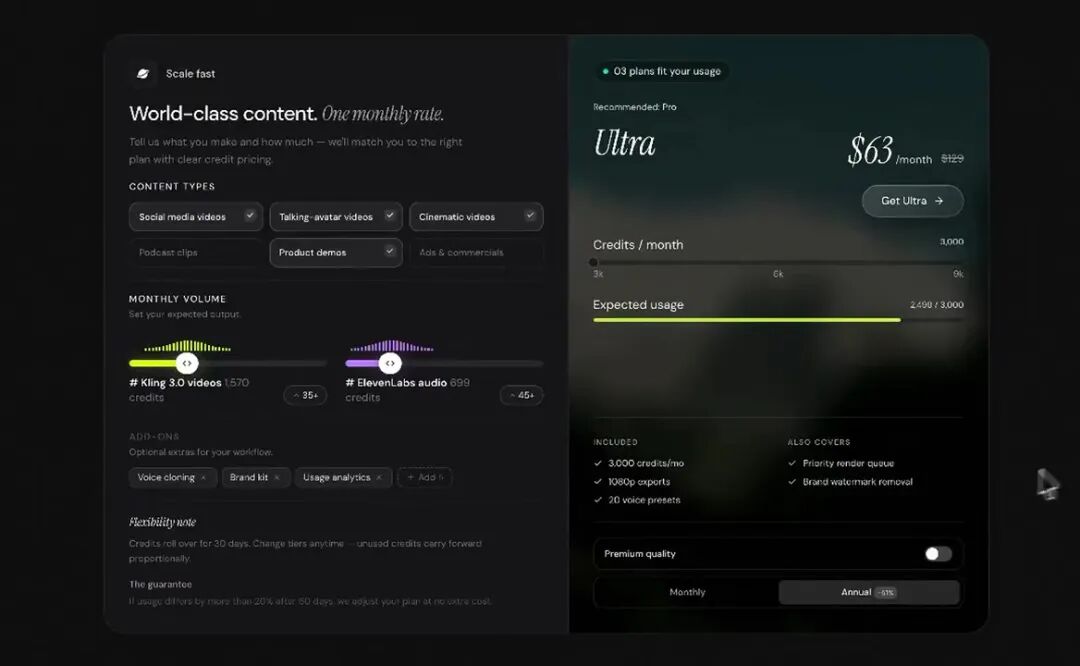
Task: Click the Ultra plan name heading
Action: 624,143
